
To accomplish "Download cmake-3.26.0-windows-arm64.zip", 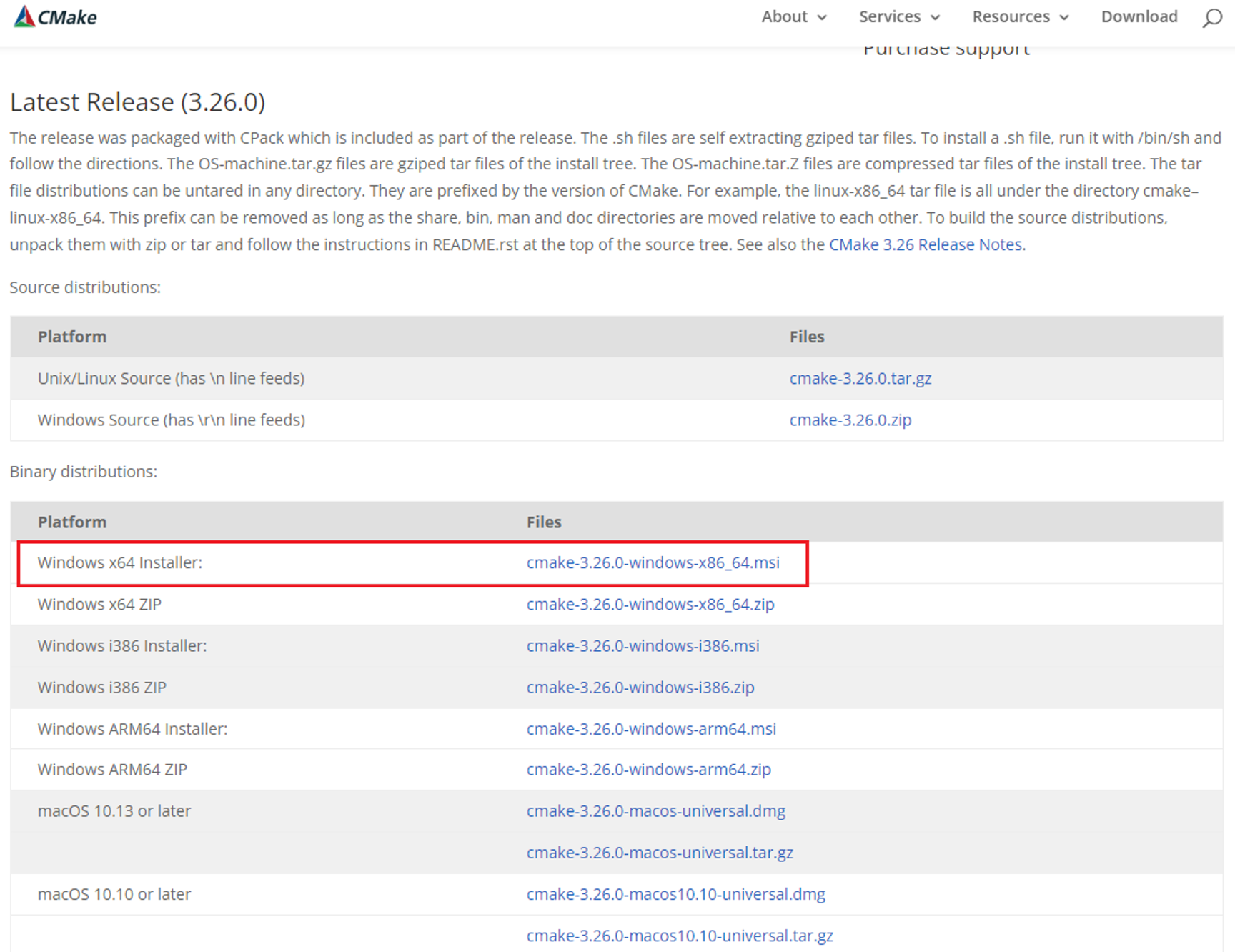I will (648, 769).
